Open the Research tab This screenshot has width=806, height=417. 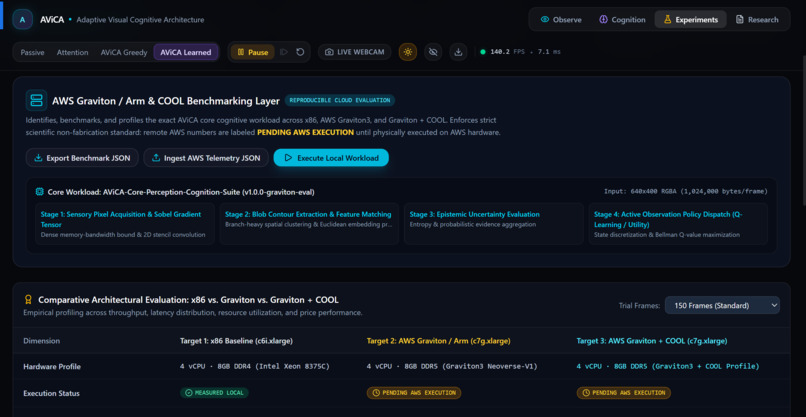[757, 20]
